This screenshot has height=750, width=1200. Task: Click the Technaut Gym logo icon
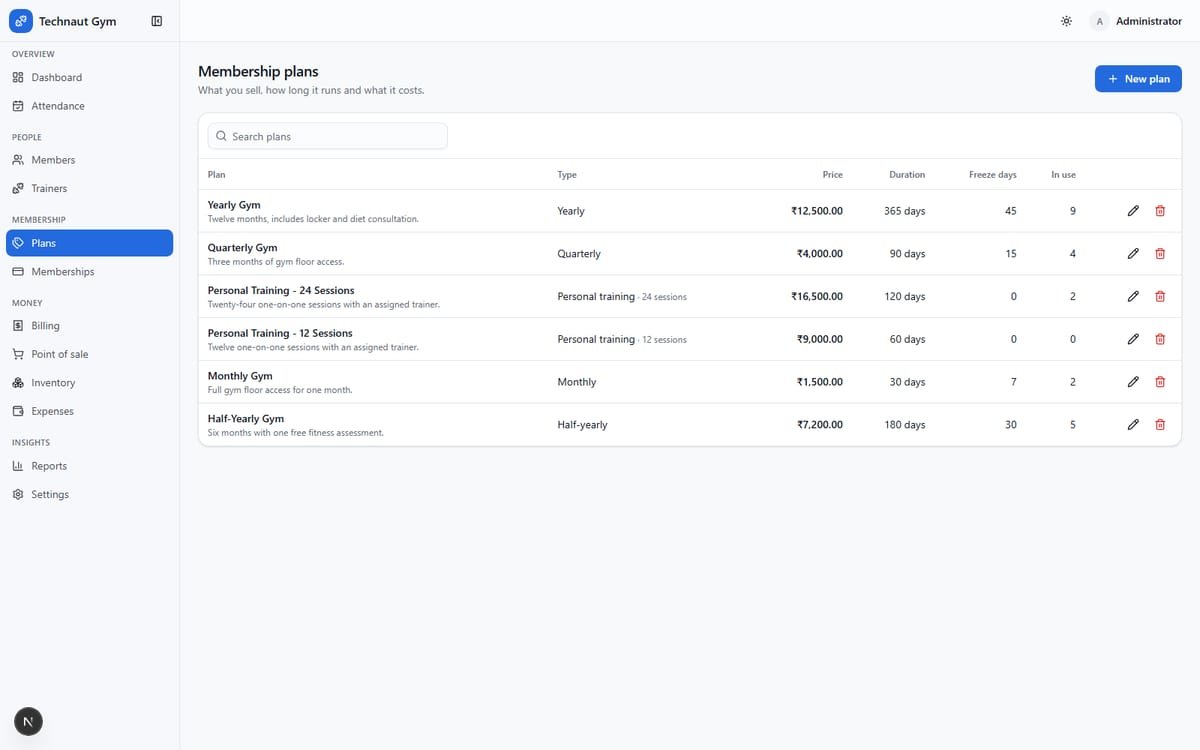(21, 20)
